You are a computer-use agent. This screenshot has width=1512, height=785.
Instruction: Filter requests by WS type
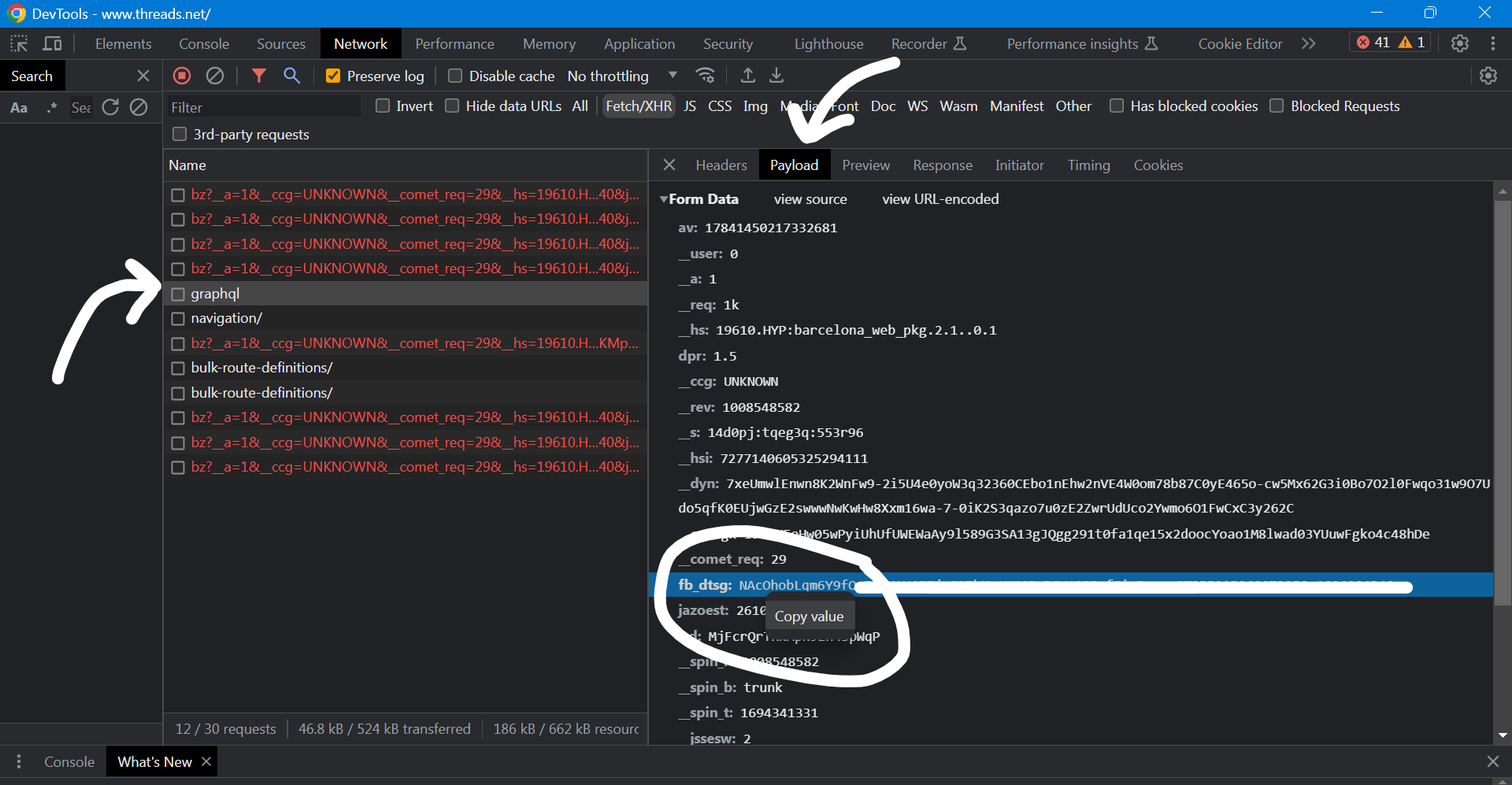(917, 106)
